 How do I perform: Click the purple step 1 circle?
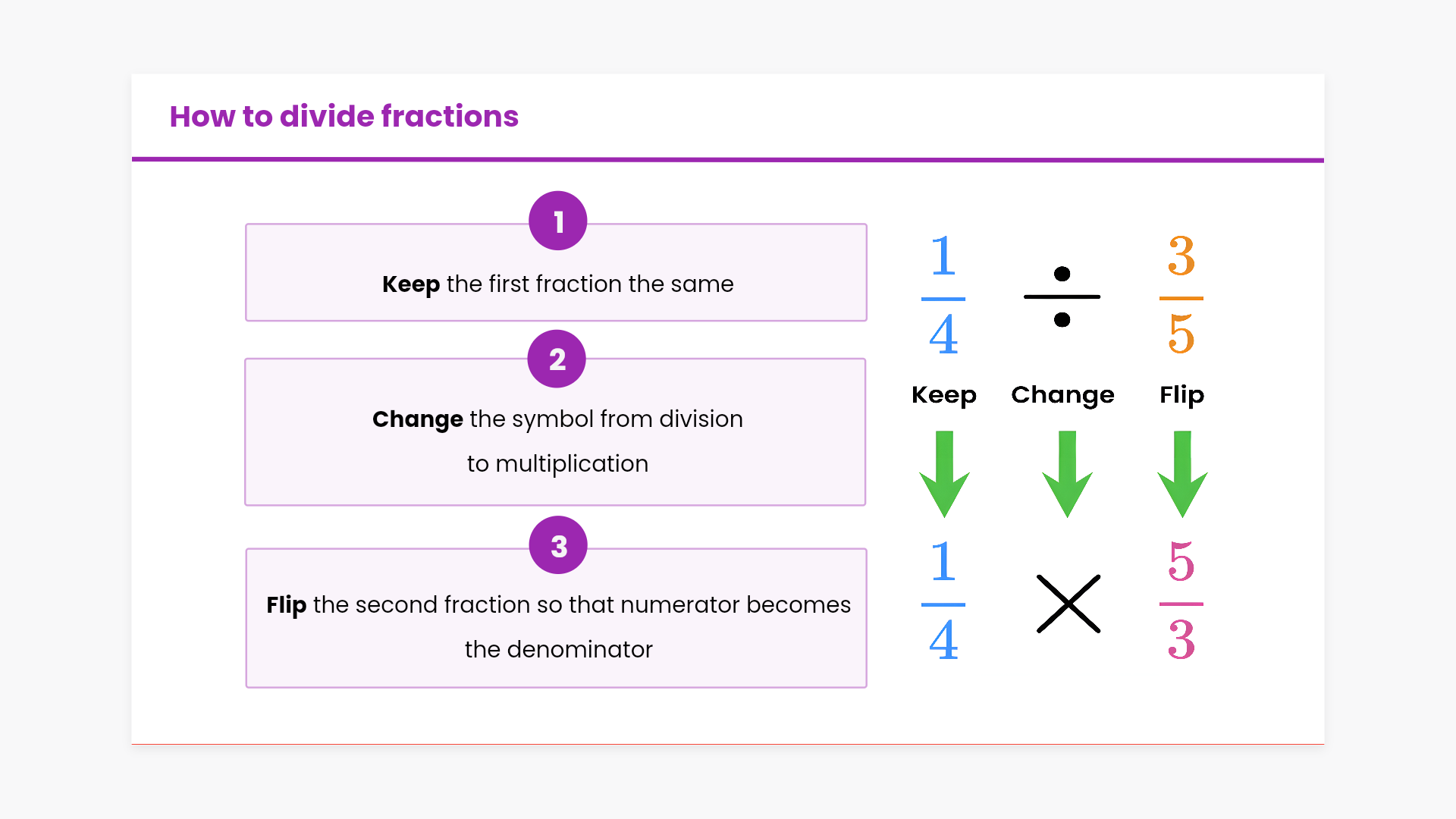coord(558,221)
